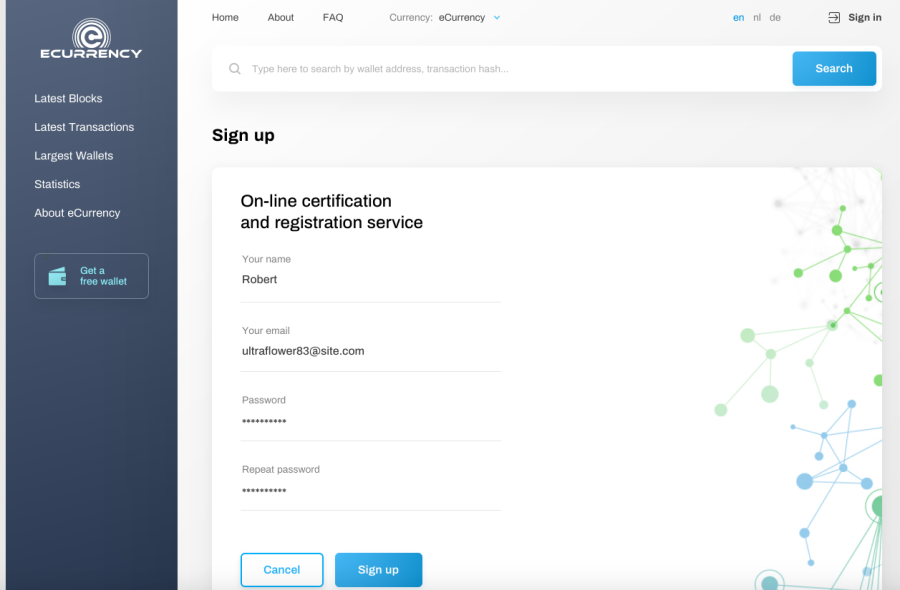The height and width of the screenshot is (590, 900).
Task: Click Get a free wallet button
Action: 91,276
